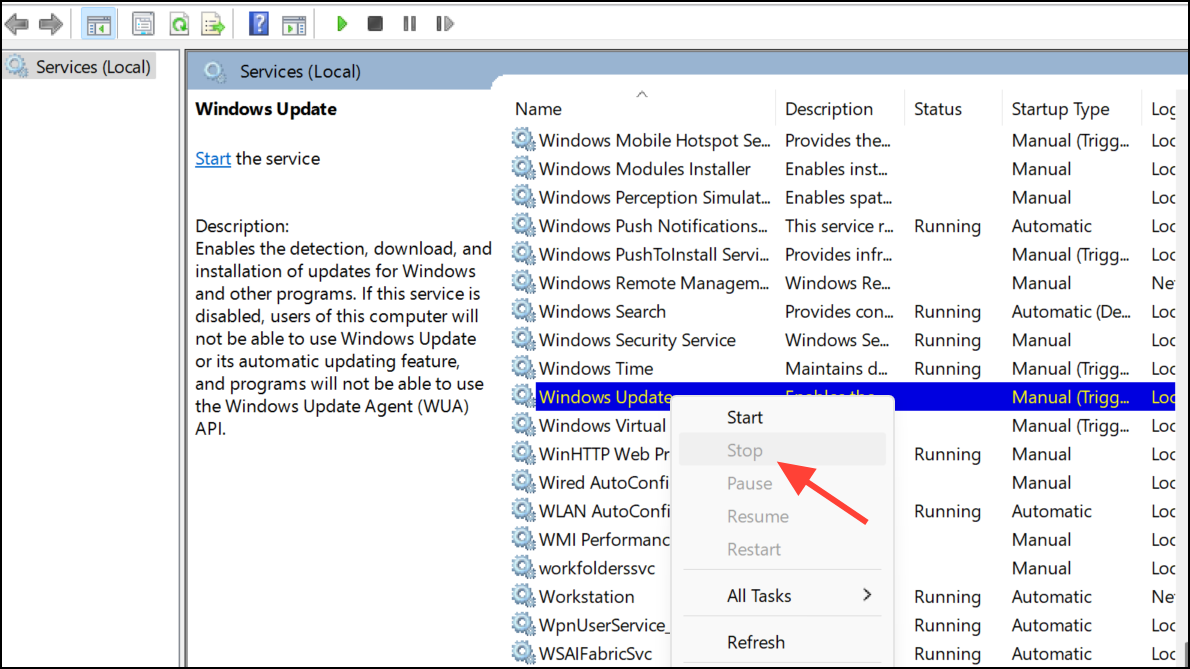
Task: Toggle the Show/Hide Action Pane icon
Action: click(x=294, y=24)
